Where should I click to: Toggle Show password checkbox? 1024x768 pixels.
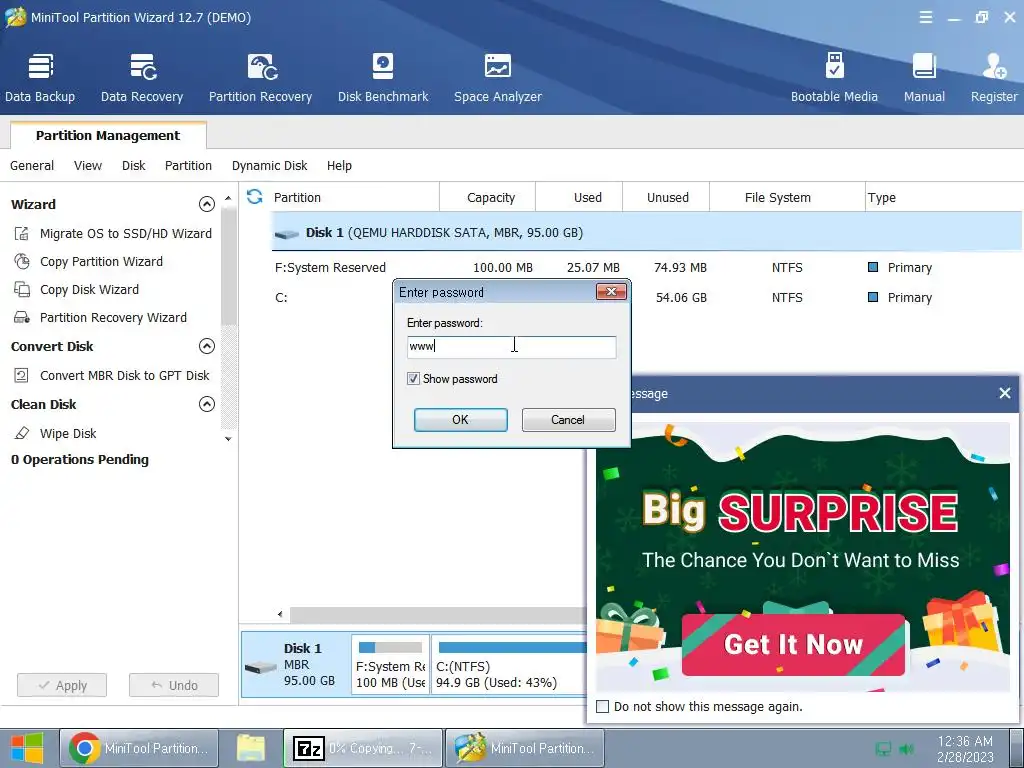point(413,379)
